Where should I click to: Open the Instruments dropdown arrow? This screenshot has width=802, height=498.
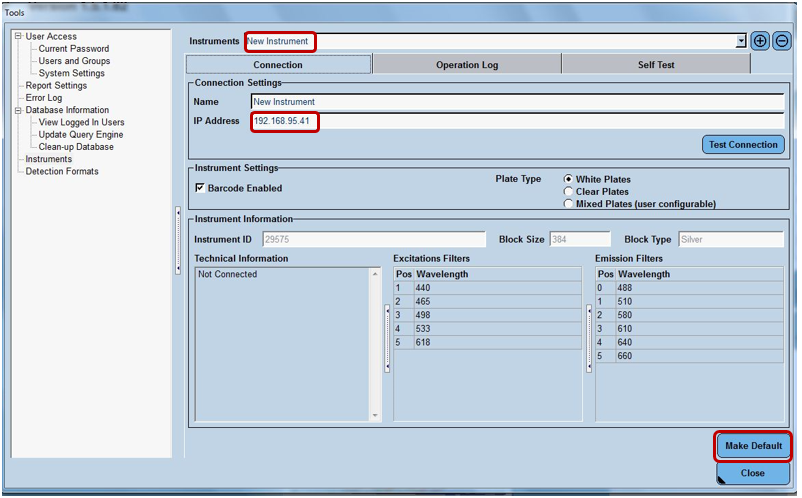741,42
